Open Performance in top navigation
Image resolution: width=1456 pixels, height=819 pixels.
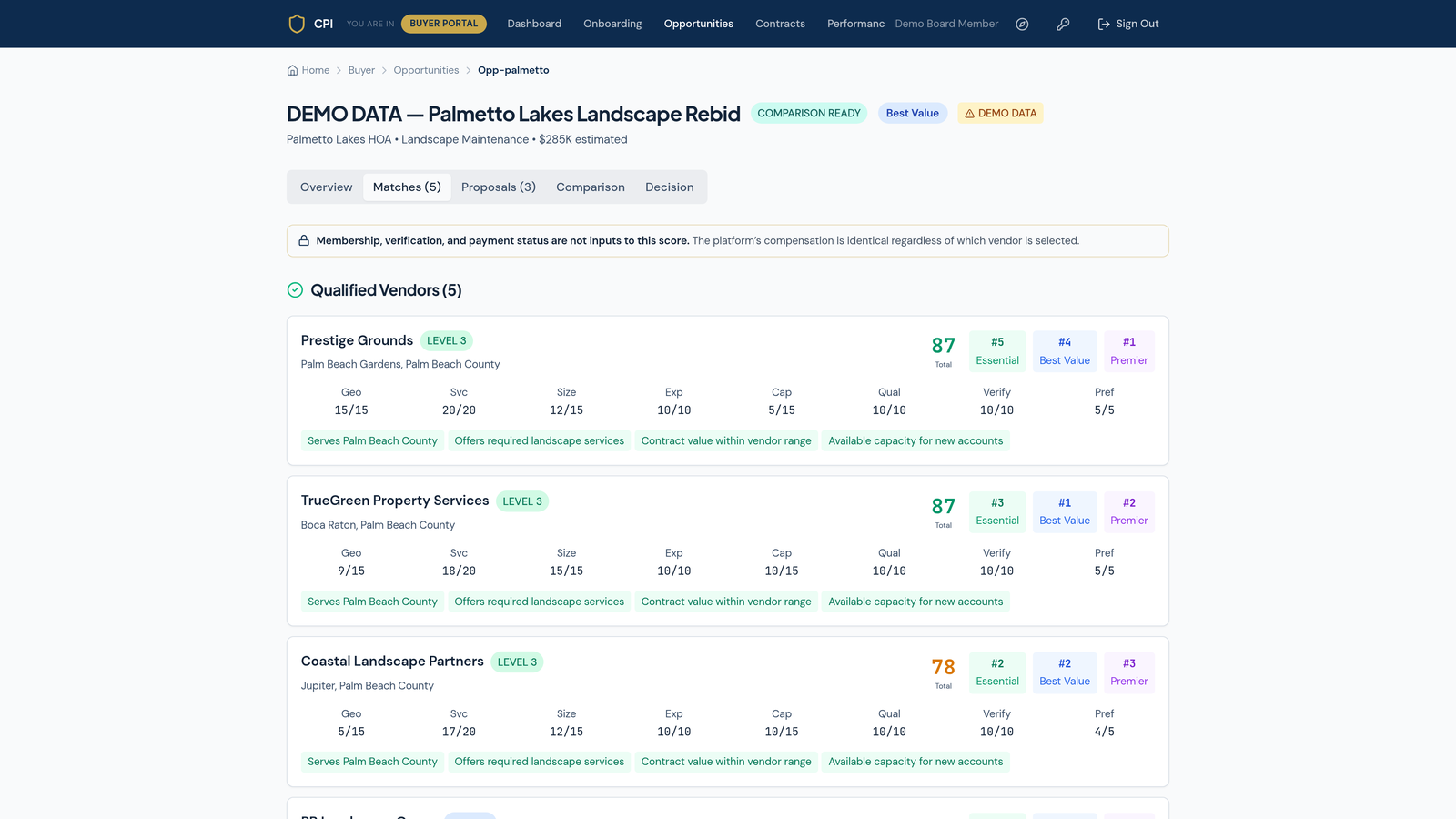point(855,24)
